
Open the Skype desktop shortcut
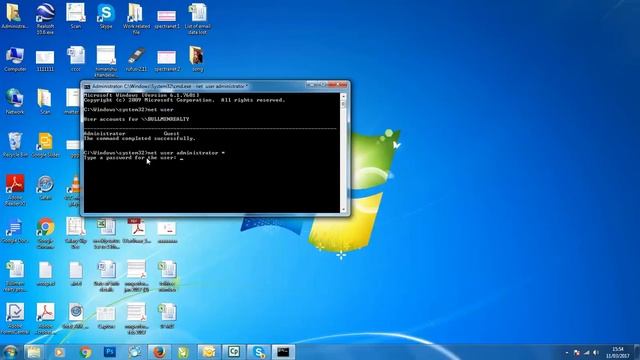point(106,16)
